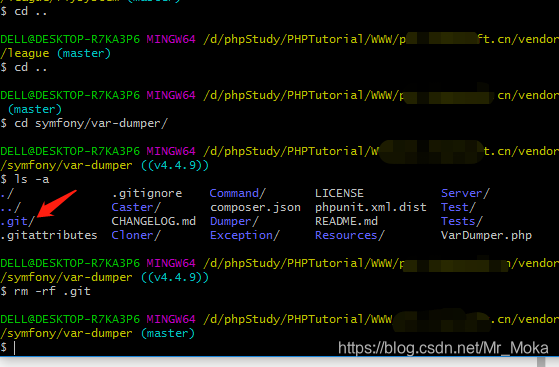The image size is (559, 367).
Task: Click the Tests/ directory entry
Action: point(462,221)
